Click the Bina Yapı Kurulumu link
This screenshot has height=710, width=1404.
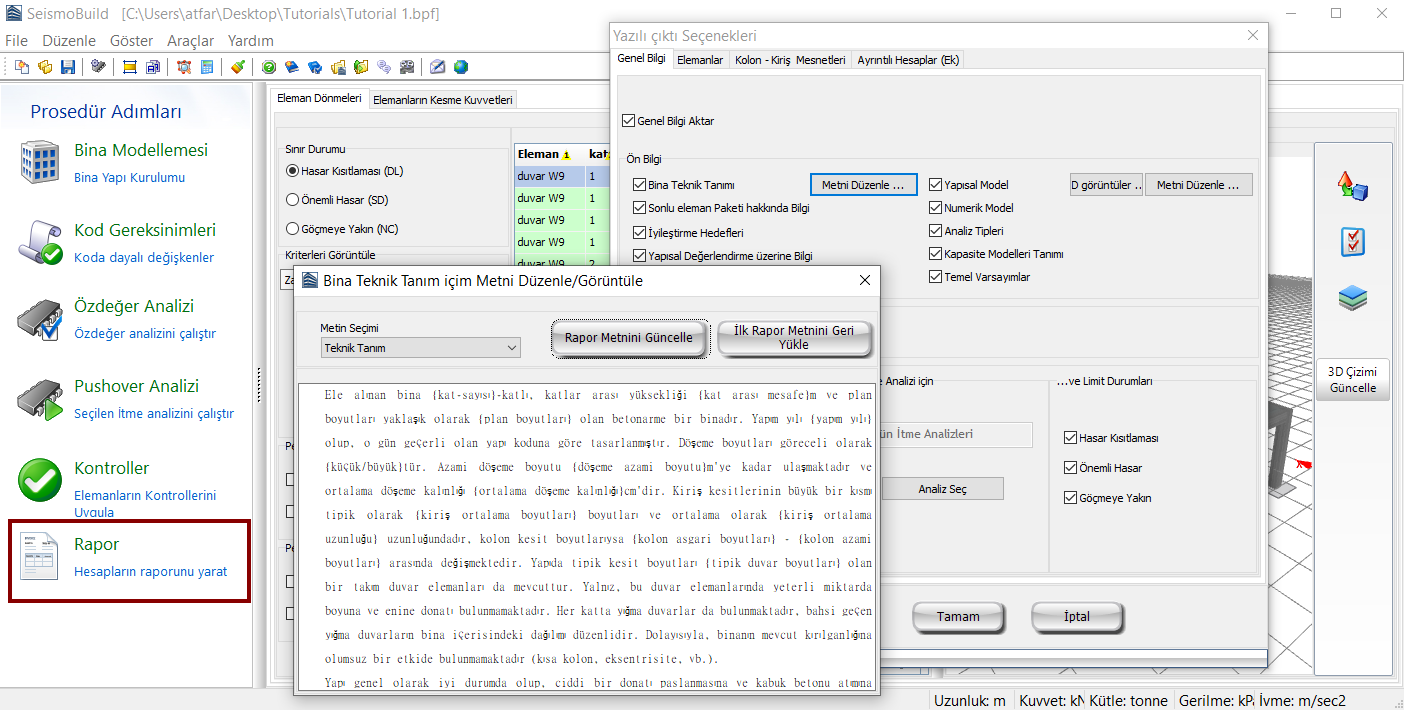129,178
